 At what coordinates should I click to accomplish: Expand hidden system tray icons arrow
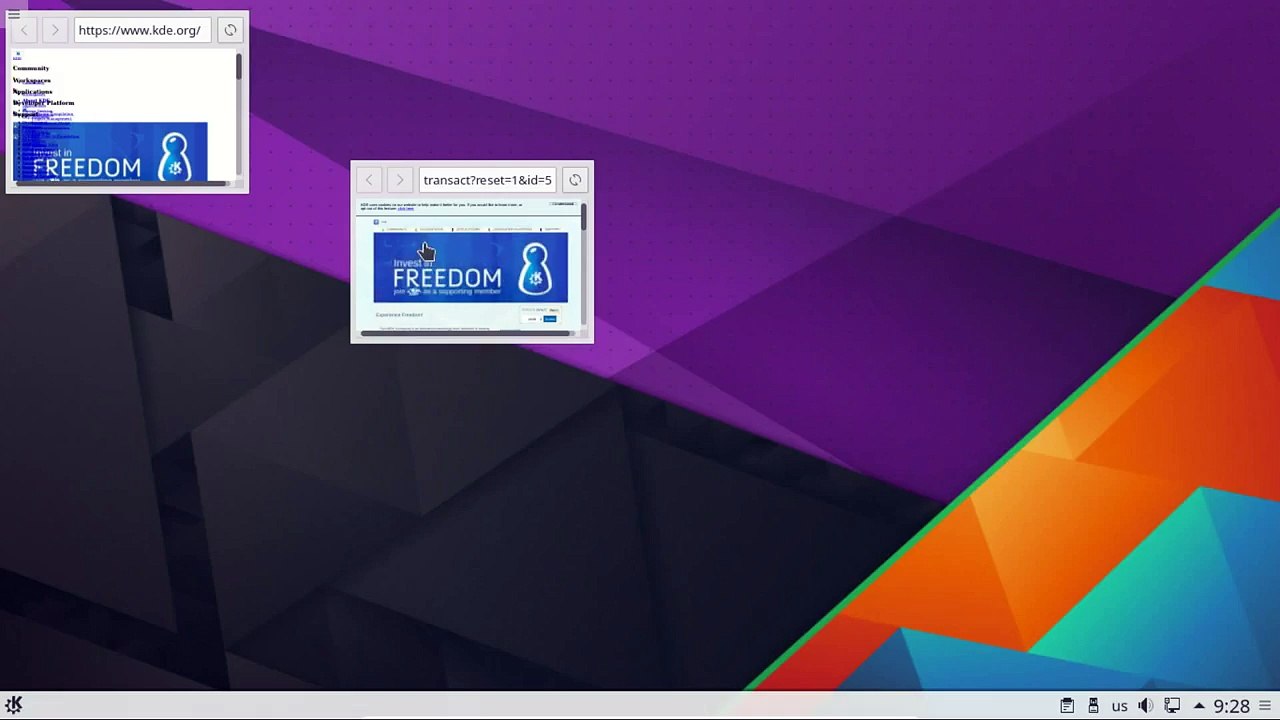[x=1198, y=706]
